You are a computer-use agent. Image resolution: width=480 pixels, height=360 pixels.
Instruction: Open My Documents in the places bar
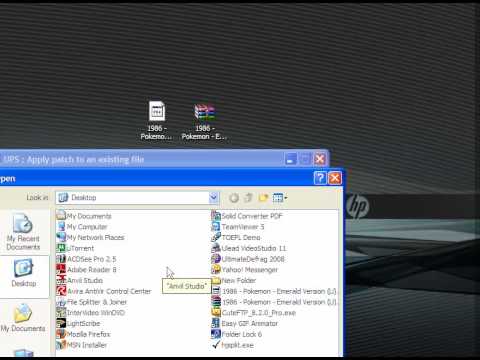(x=23, y=318)
